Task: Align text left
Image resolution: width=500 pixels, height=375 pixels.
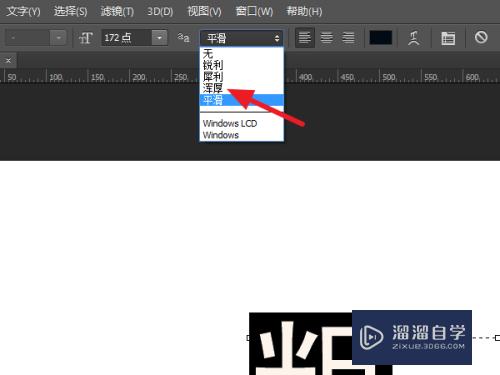Action: pyautogui.click(x=305, y=38)
